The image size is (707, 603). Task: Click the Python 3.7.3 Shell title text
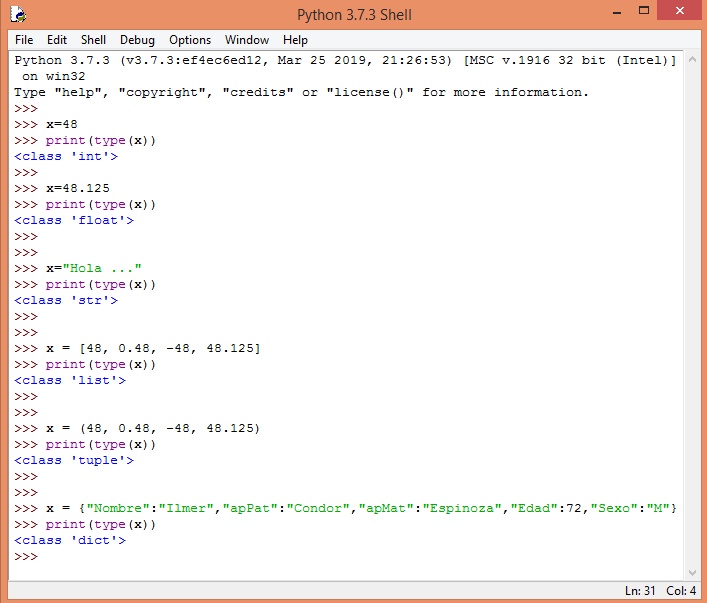pyautogui.click(x=354, y=15)
